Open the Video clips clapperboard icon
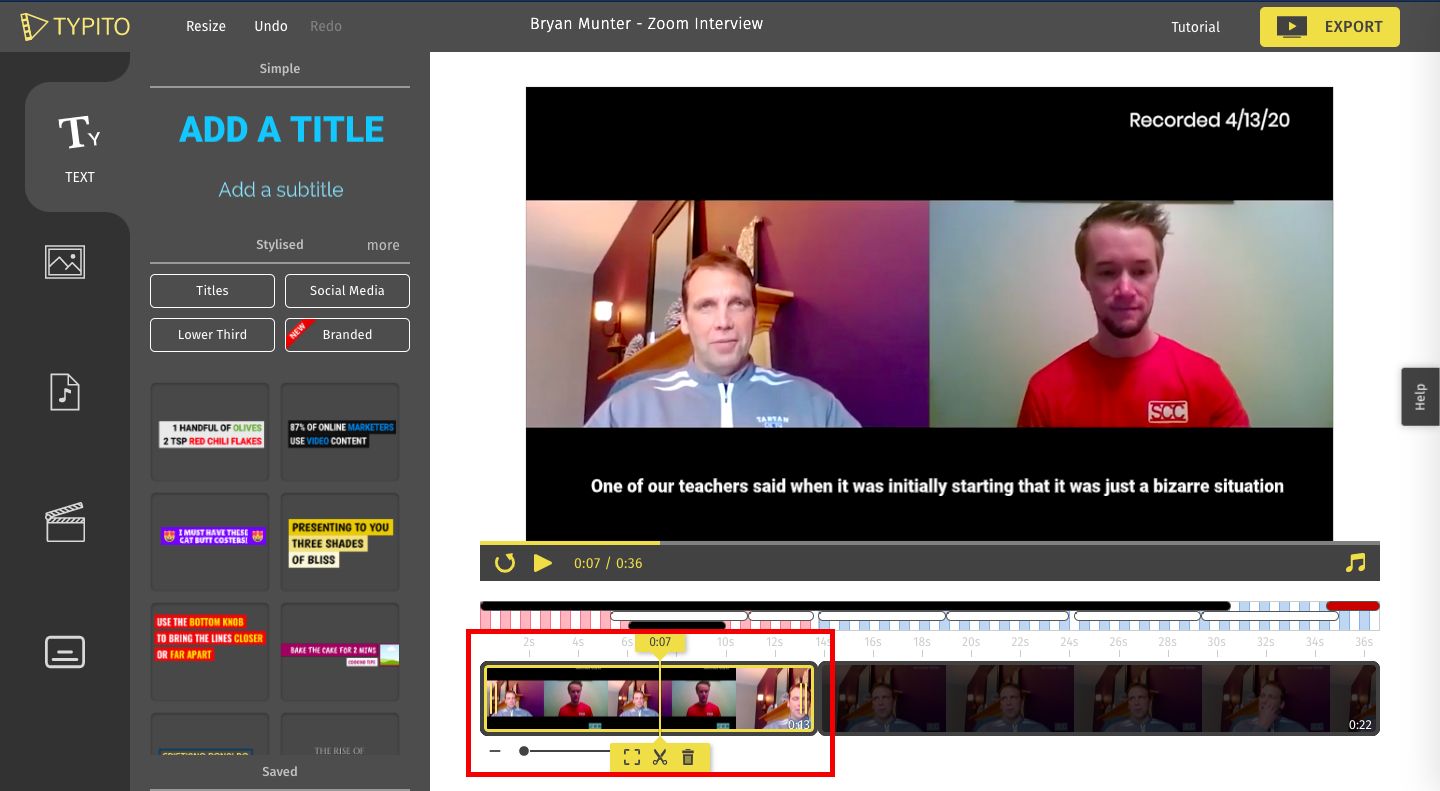Viewport: 1440px width, 791px height. (x=65, y=522)
